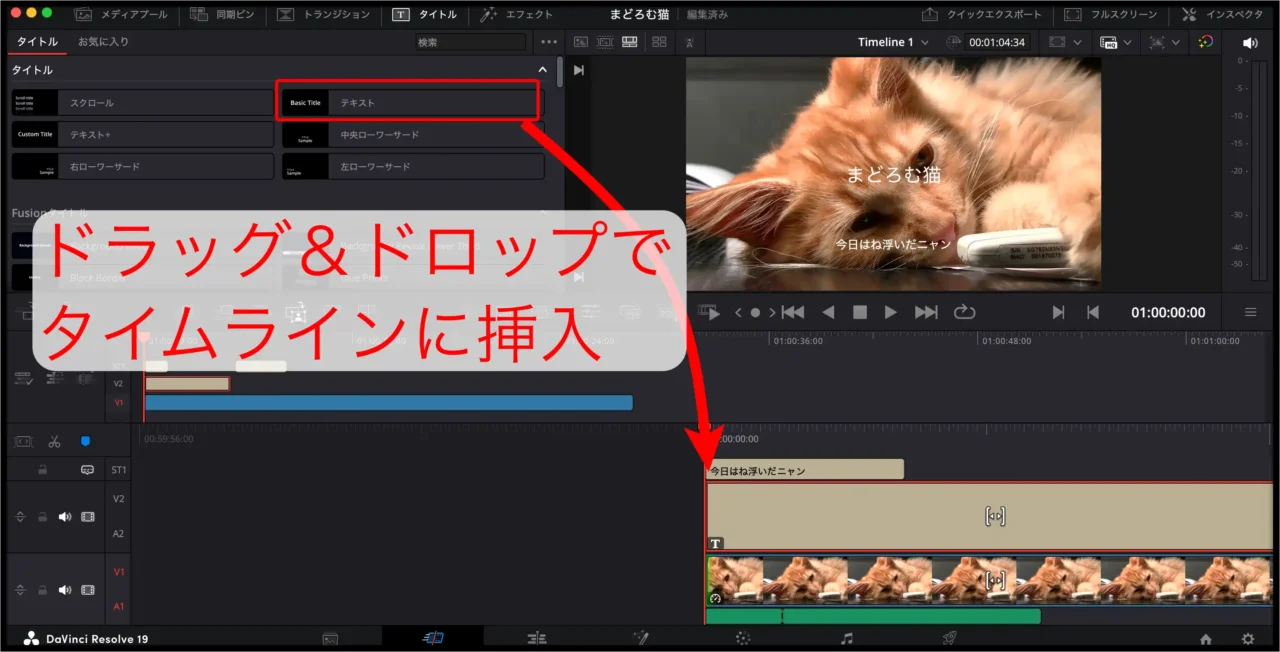Lock the ST1 subtitle track
The height and width of the screenshot is (652, 1280).
coord(42,469)
